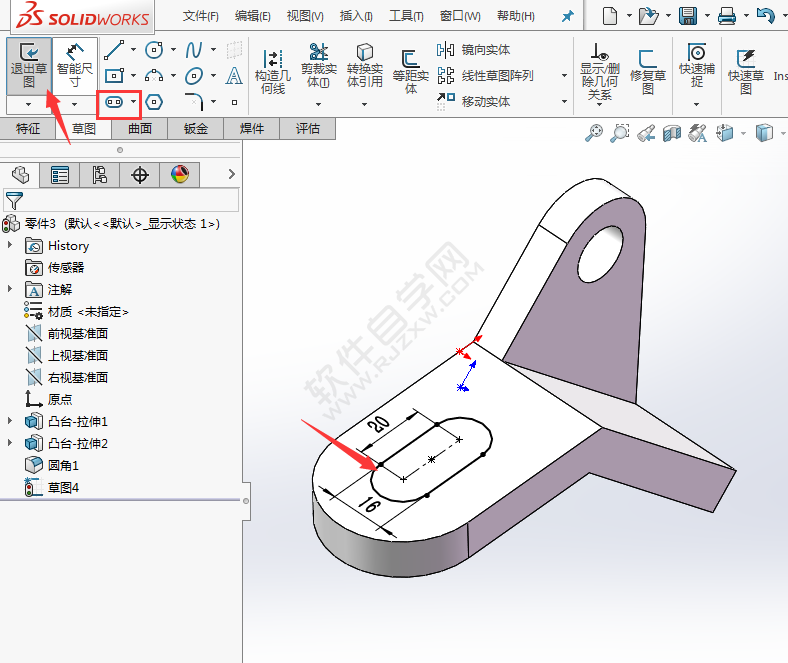Screen dimensions: 788x663
Task: Click Display/Delete Relations (显示/删除几何关系)
Action: pos(600,71)
